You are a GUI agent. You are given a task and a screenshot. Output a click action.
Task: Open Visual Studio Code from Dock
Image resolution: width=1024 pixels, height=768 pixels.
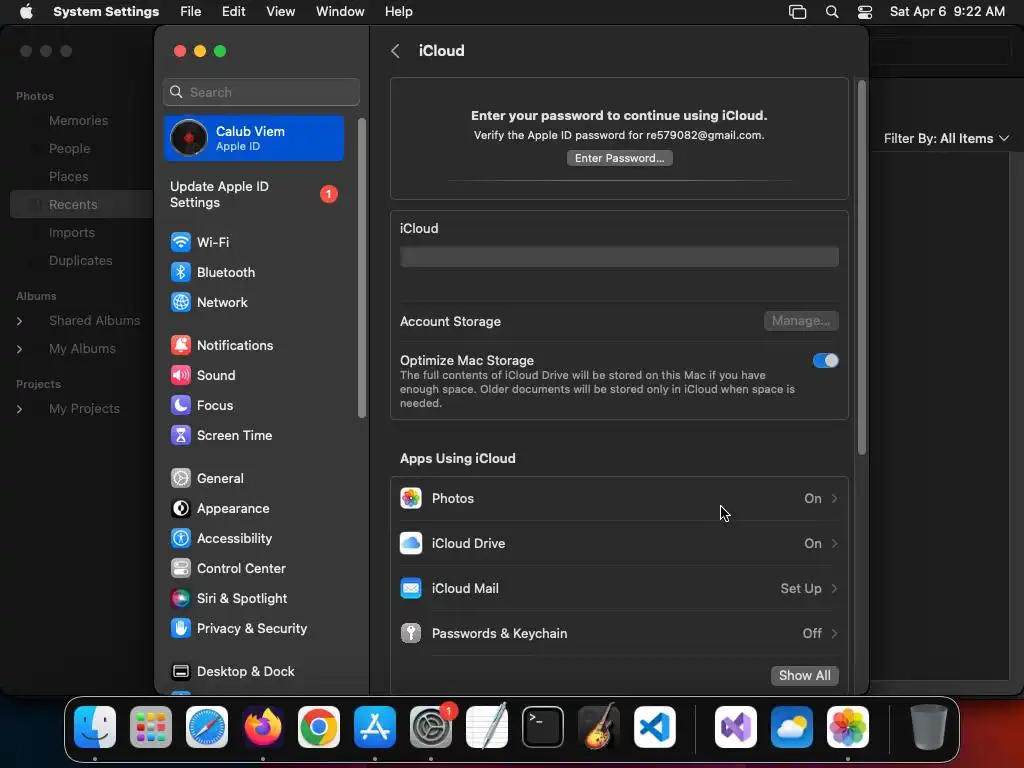(654, 727)
